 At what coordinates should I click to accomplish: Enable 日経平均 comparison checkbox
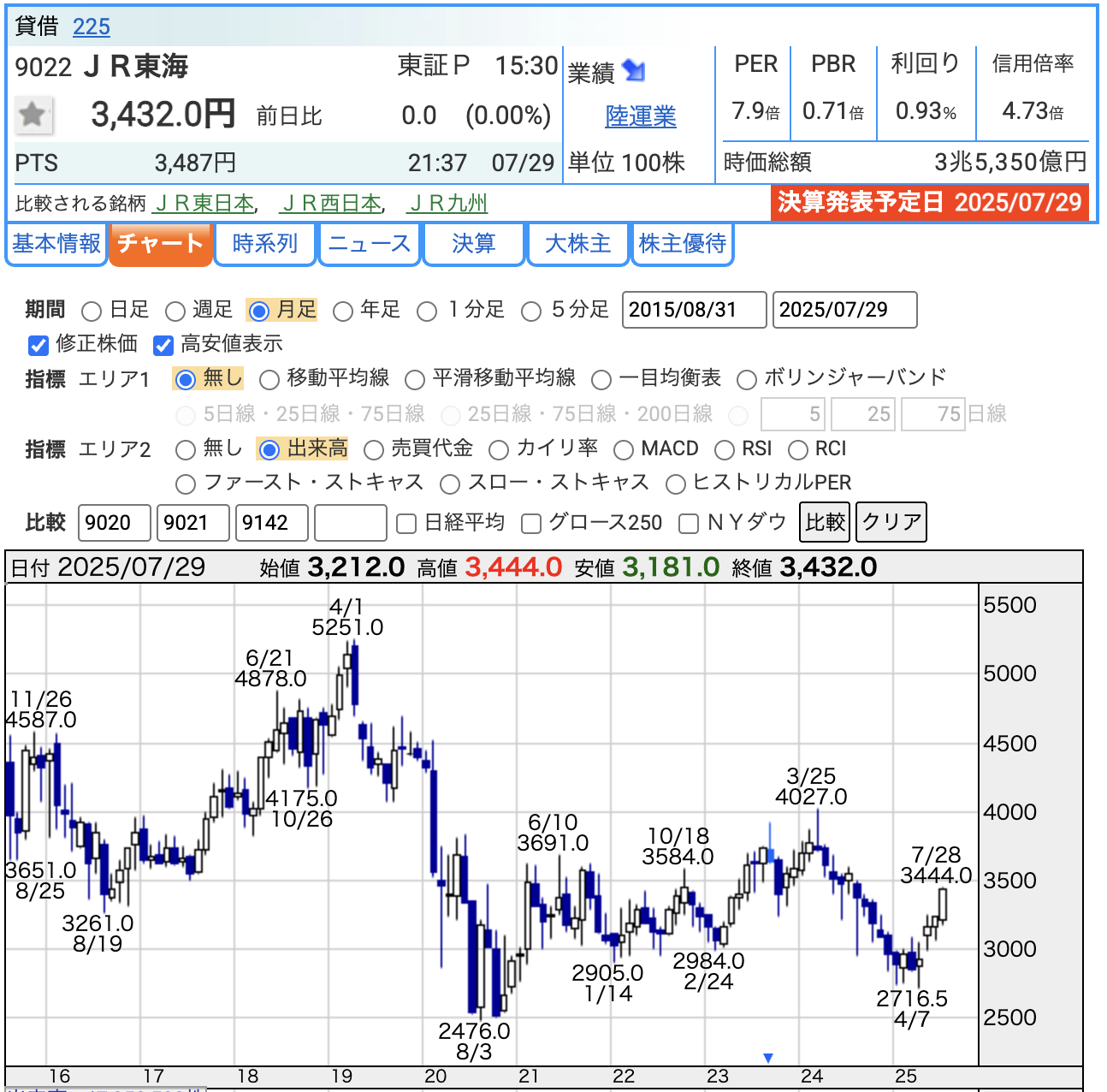tap(407, 523)
